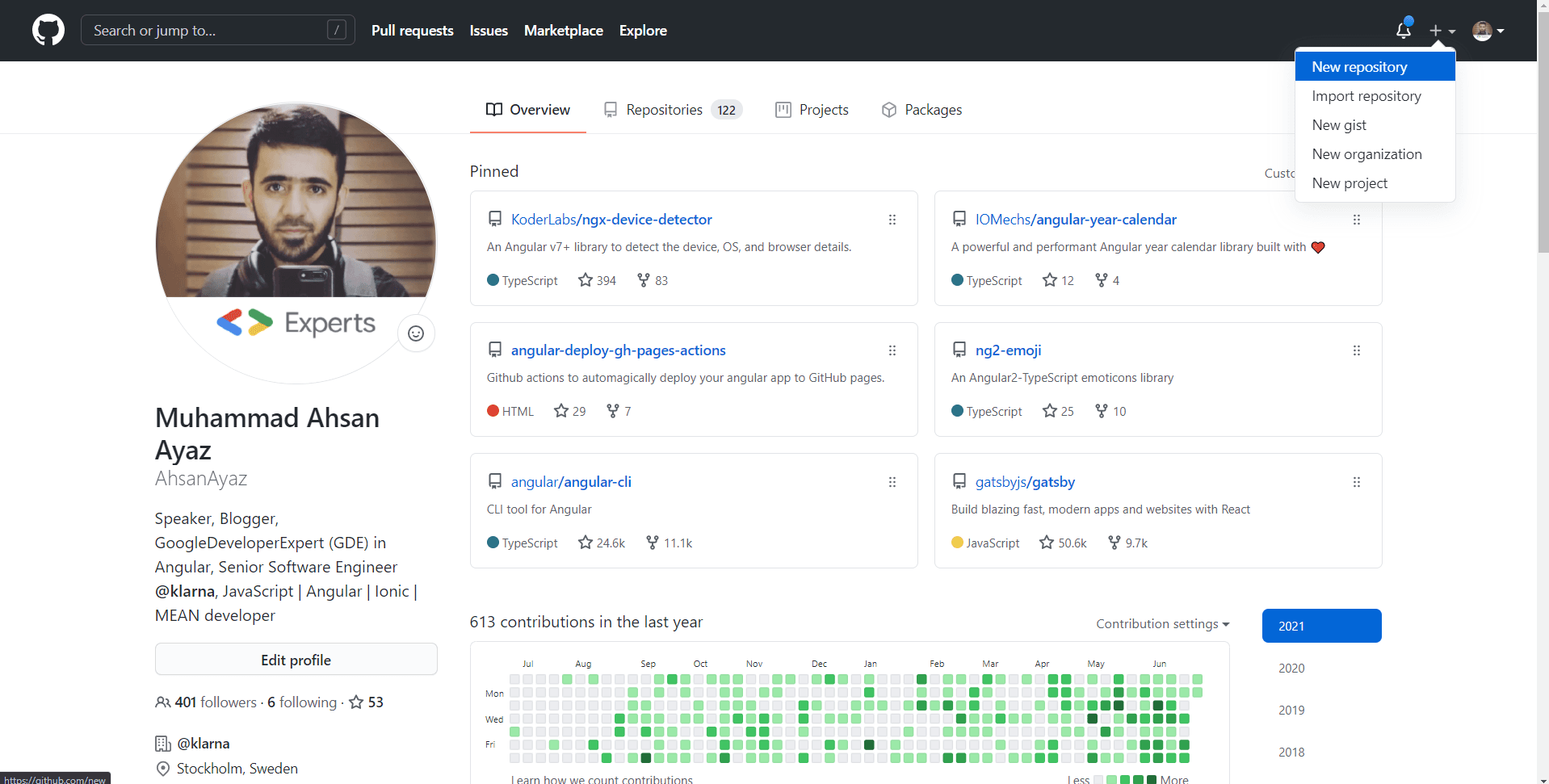Viewport: 1549px width, 784px height.
Task: Select the 2021 contribution year
Action: [x=1321, y=626]
